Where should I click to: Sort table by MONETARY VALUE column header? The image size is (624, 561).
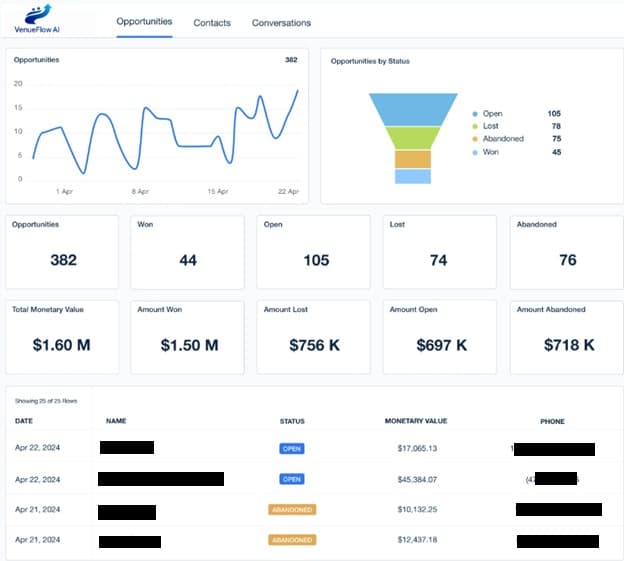tap(416, 421)
